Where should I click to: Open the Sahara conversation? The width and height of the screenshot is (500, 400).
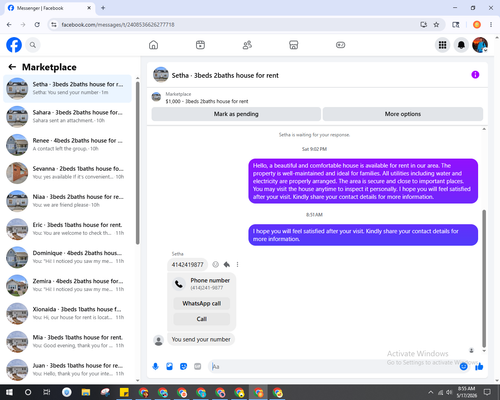coord(67,116)
